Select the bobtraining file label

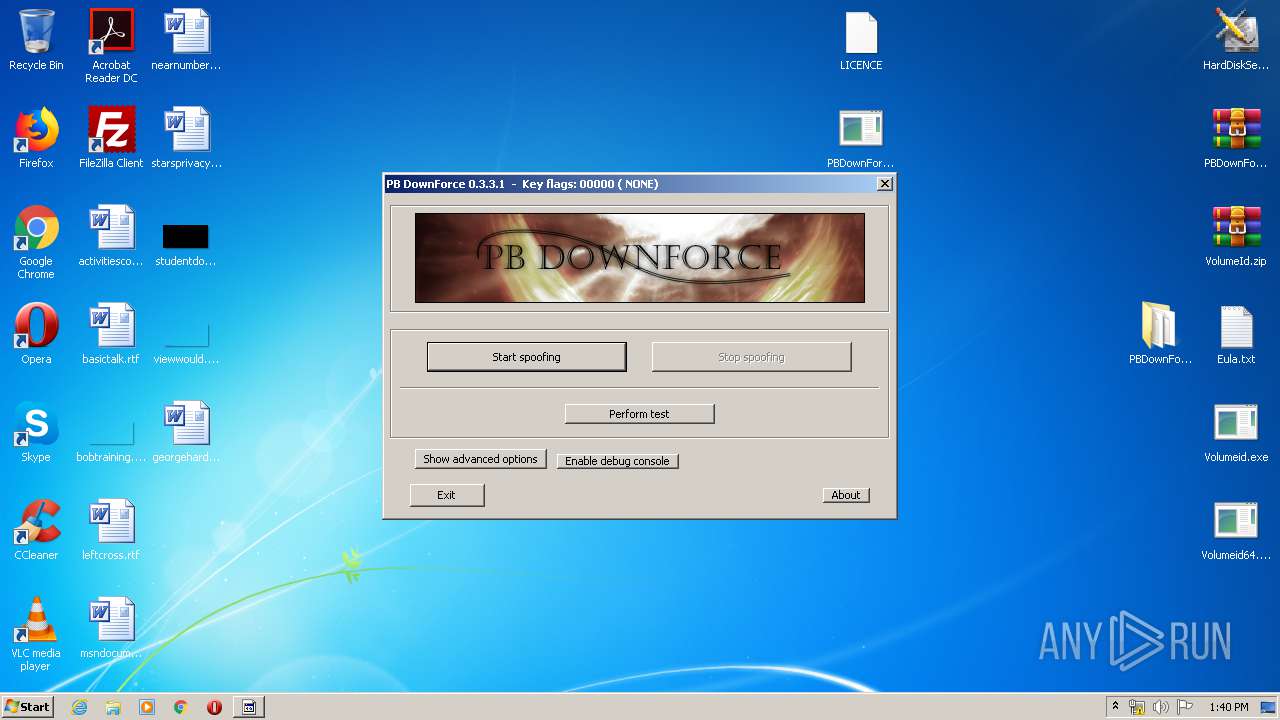[111, 457]
